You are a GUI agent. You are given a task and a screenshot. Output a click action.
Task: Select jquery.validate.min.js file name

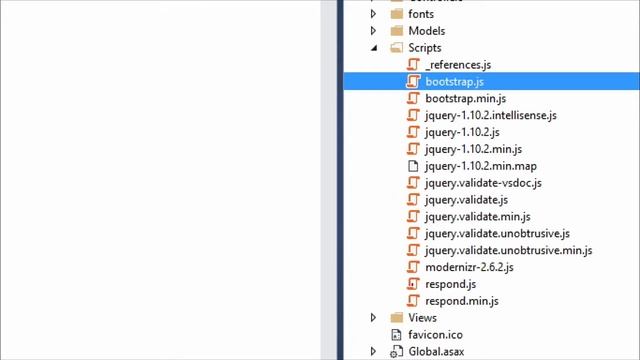(x=478, y=217)
